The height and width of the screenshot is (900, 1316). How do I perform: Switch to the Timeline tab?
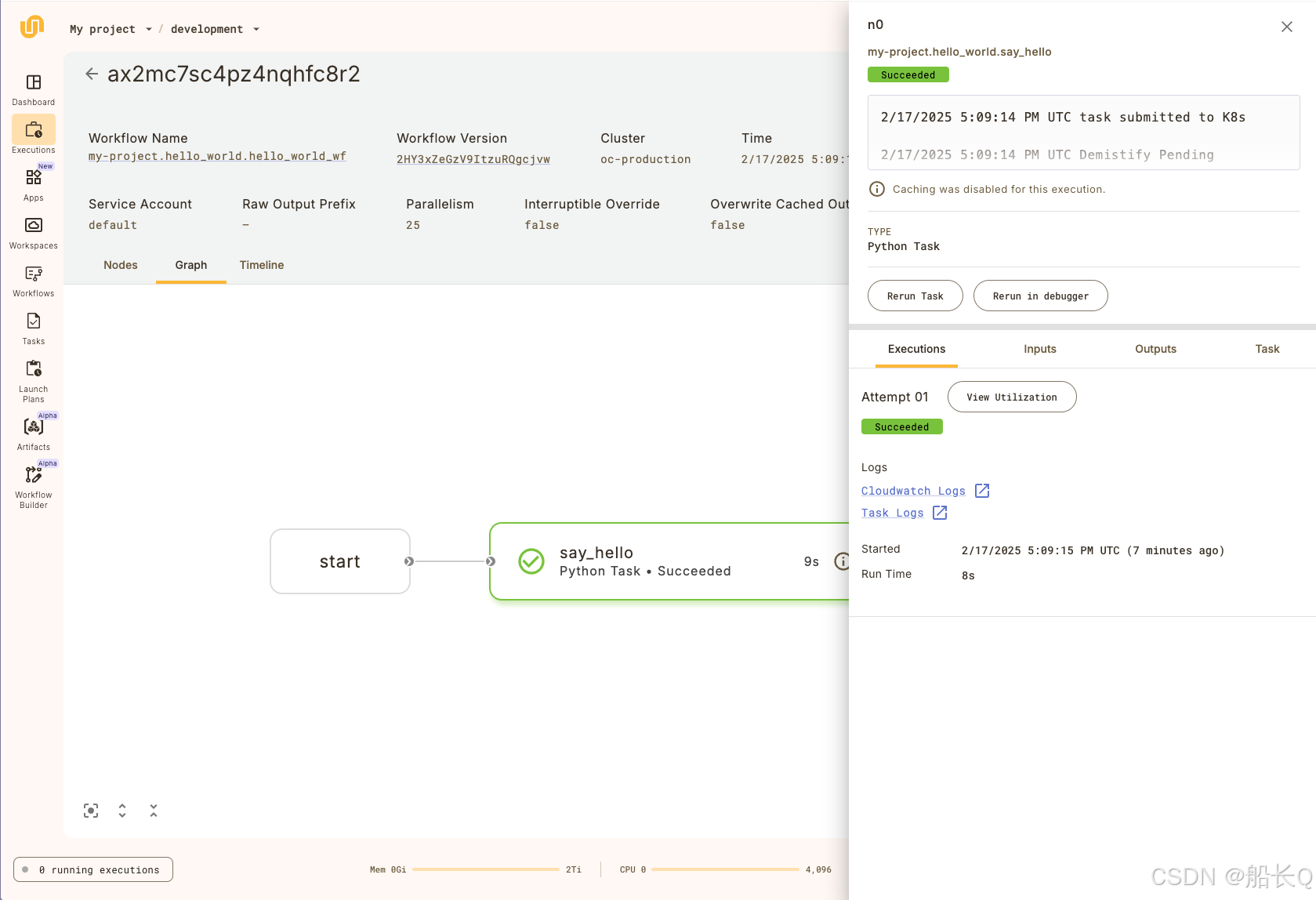261,265
